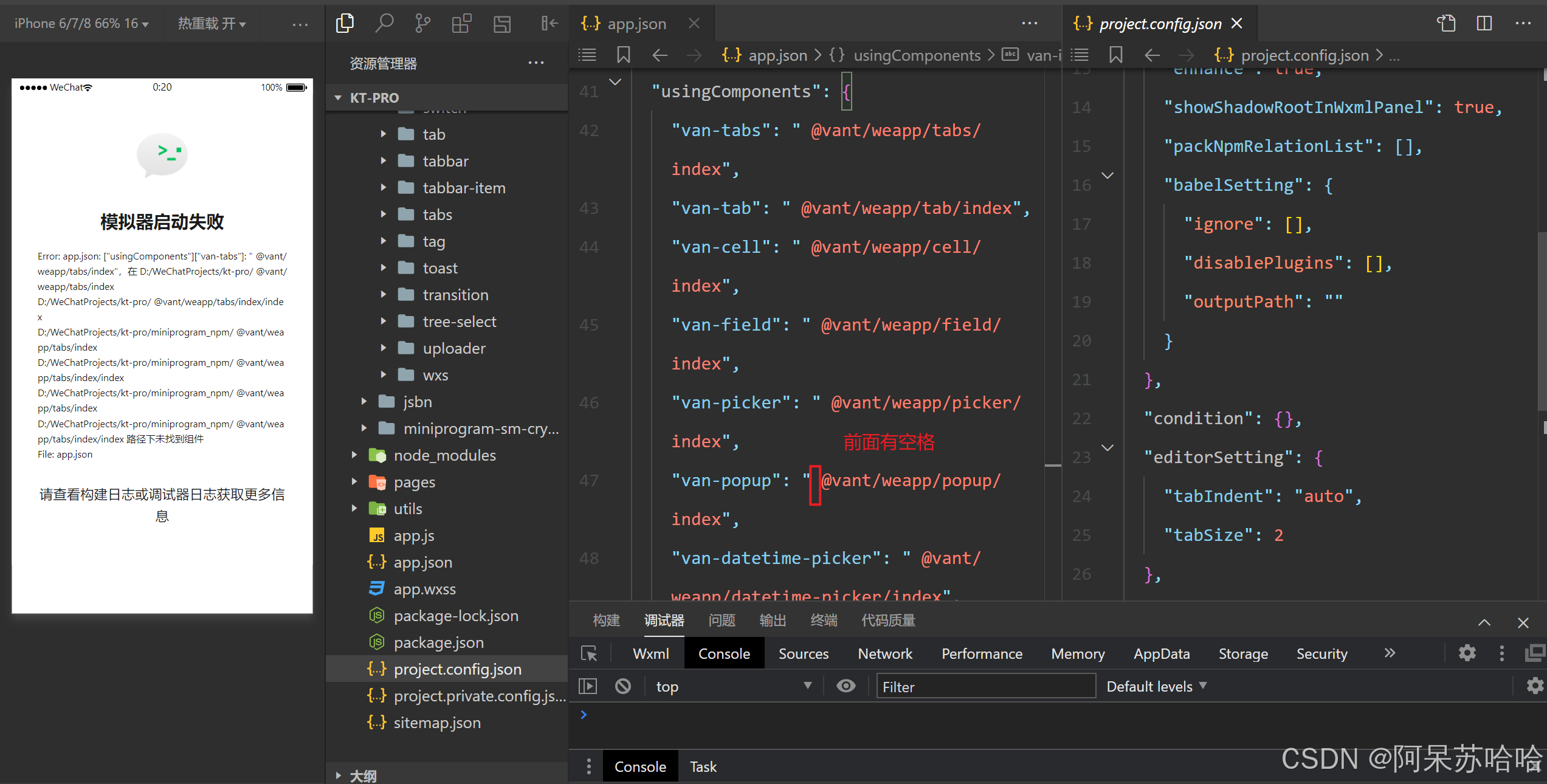Open the search panel in the sidebar toolbar
The image size is (1547, 784).
[384, 23]
